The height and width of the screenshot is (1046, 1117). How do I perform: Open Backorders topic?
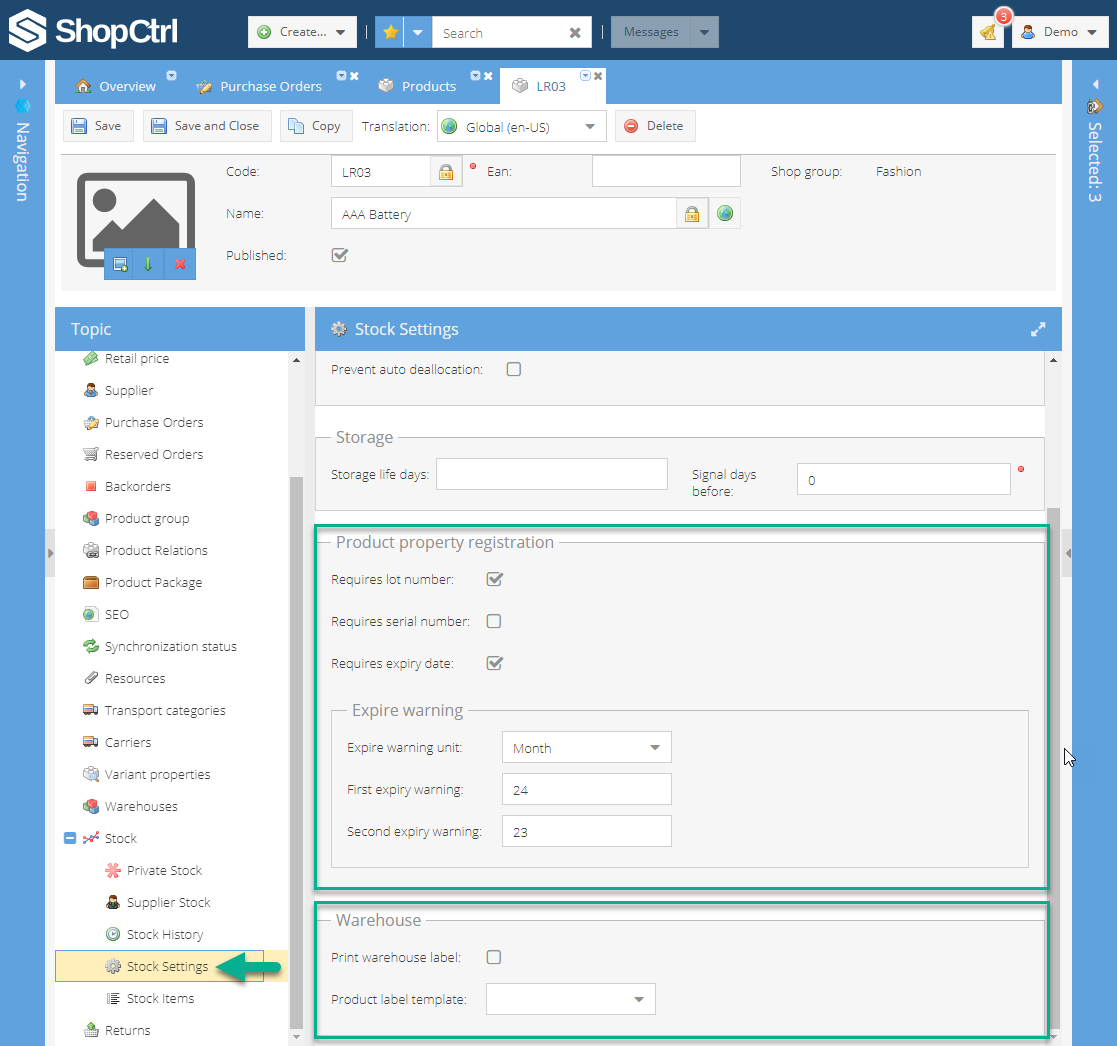pyautogui.click(x=137, y=487)
